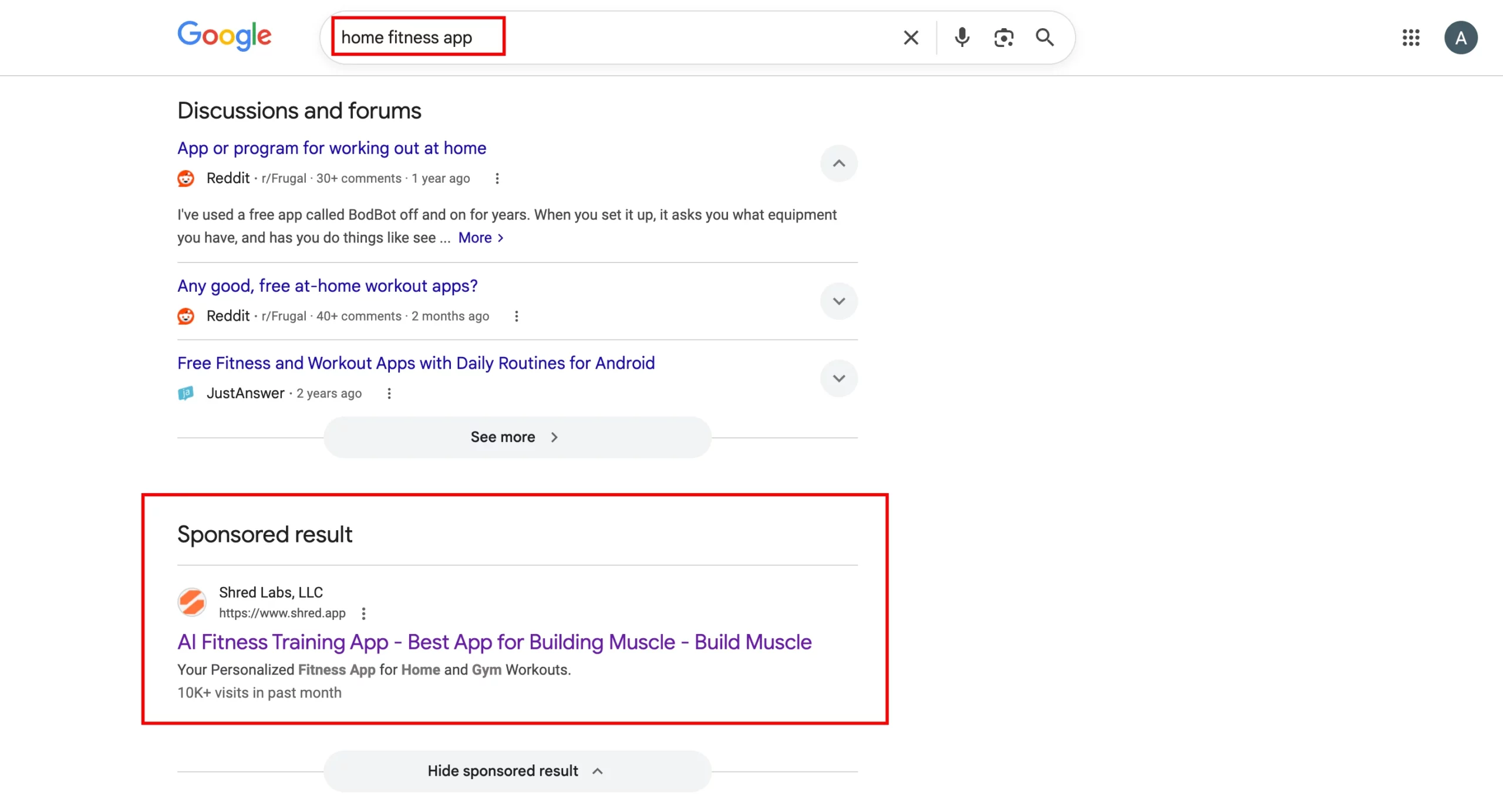Click See more discussions button

tap(517, 437)
